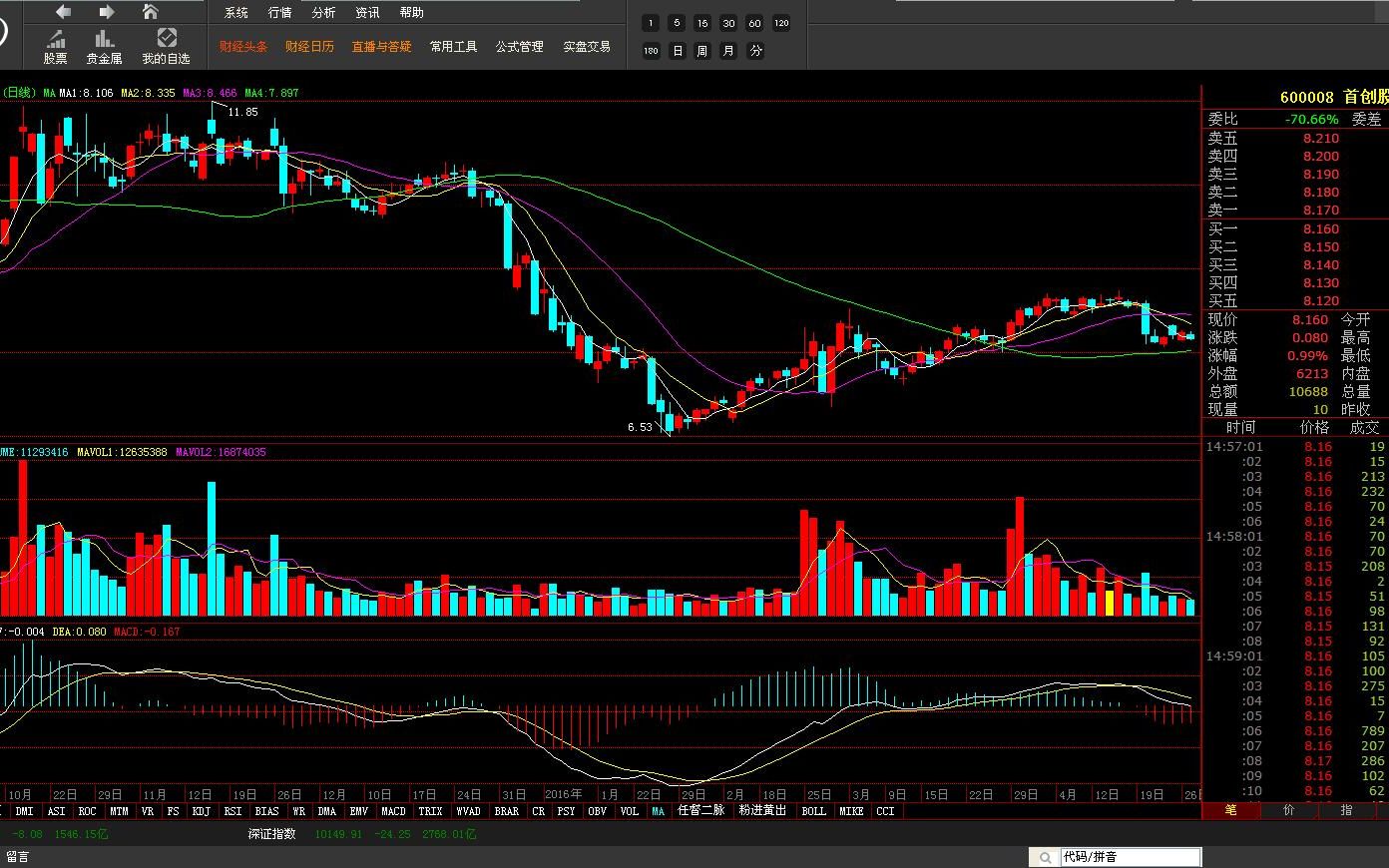Select monthly 月 K-line period

click(728, 51)
